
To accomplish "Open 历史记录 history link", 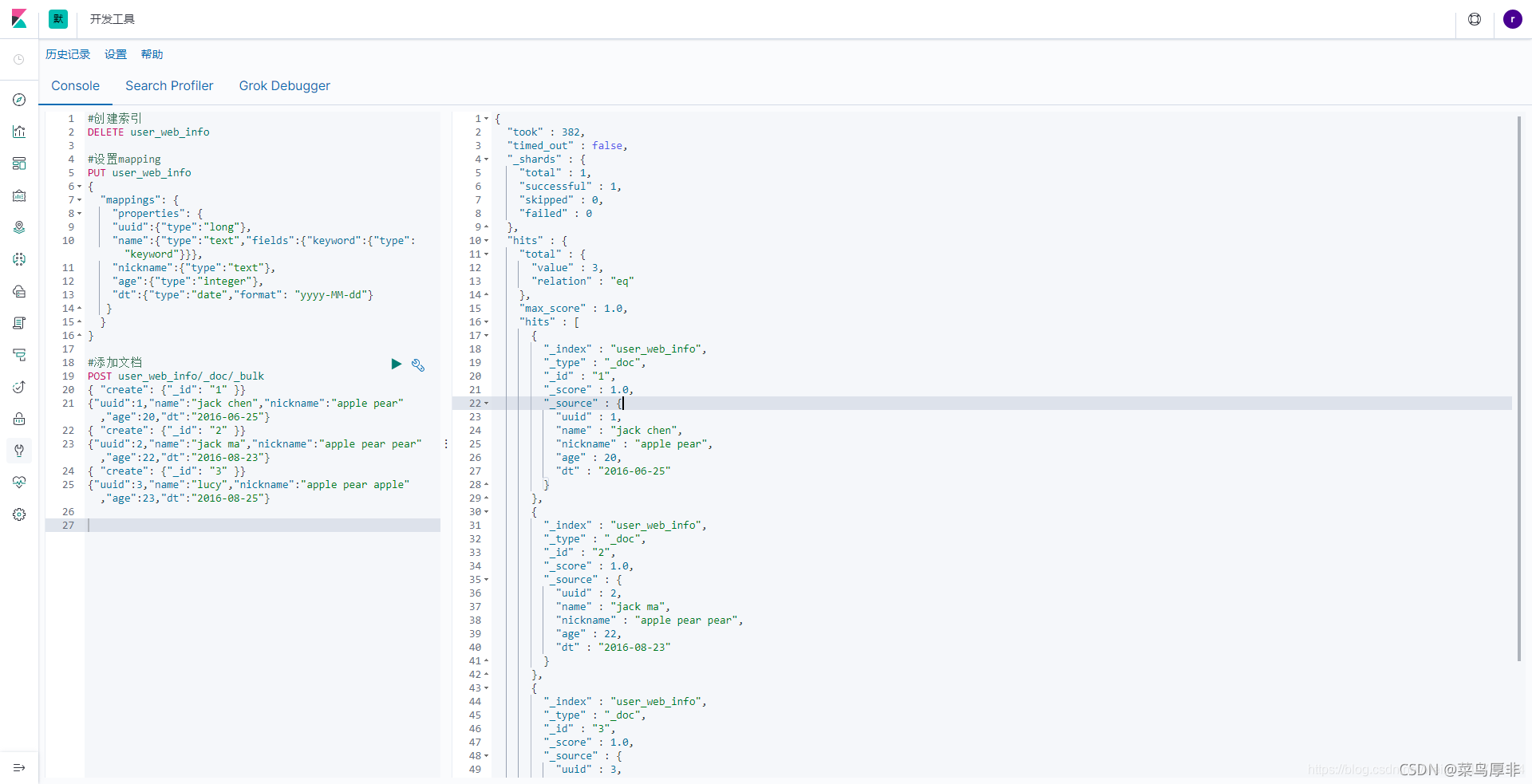I will point(68,54).
